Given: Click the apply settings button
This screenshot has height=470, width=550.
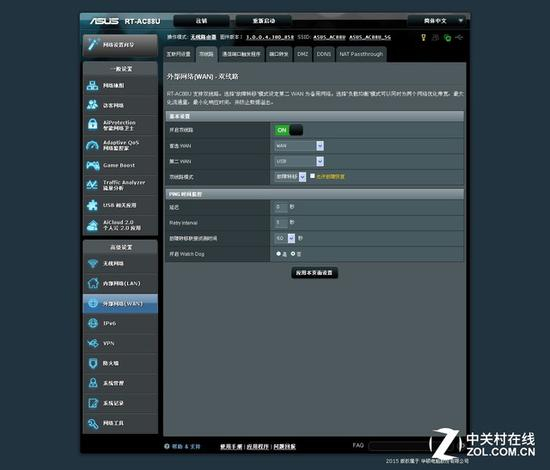Looking at the screenshot, I should click(314, 273).
